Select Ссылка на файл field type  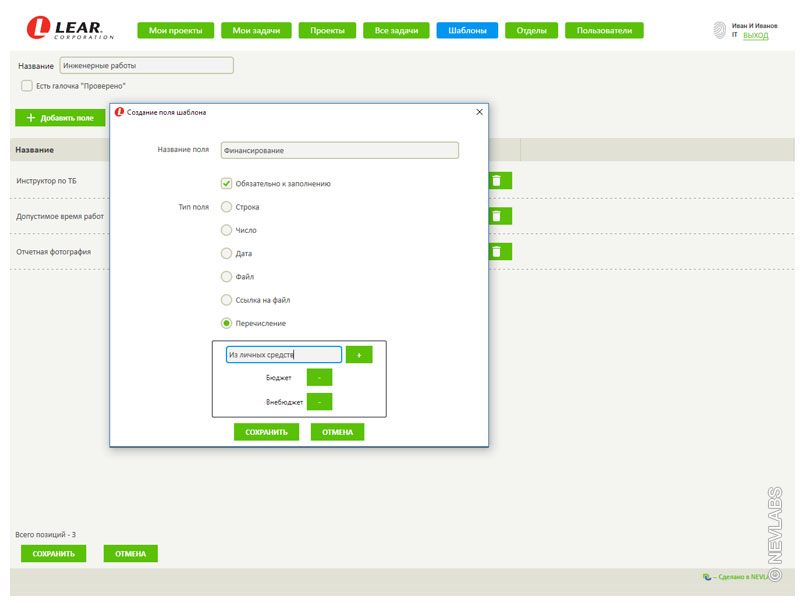coord(226,300)
